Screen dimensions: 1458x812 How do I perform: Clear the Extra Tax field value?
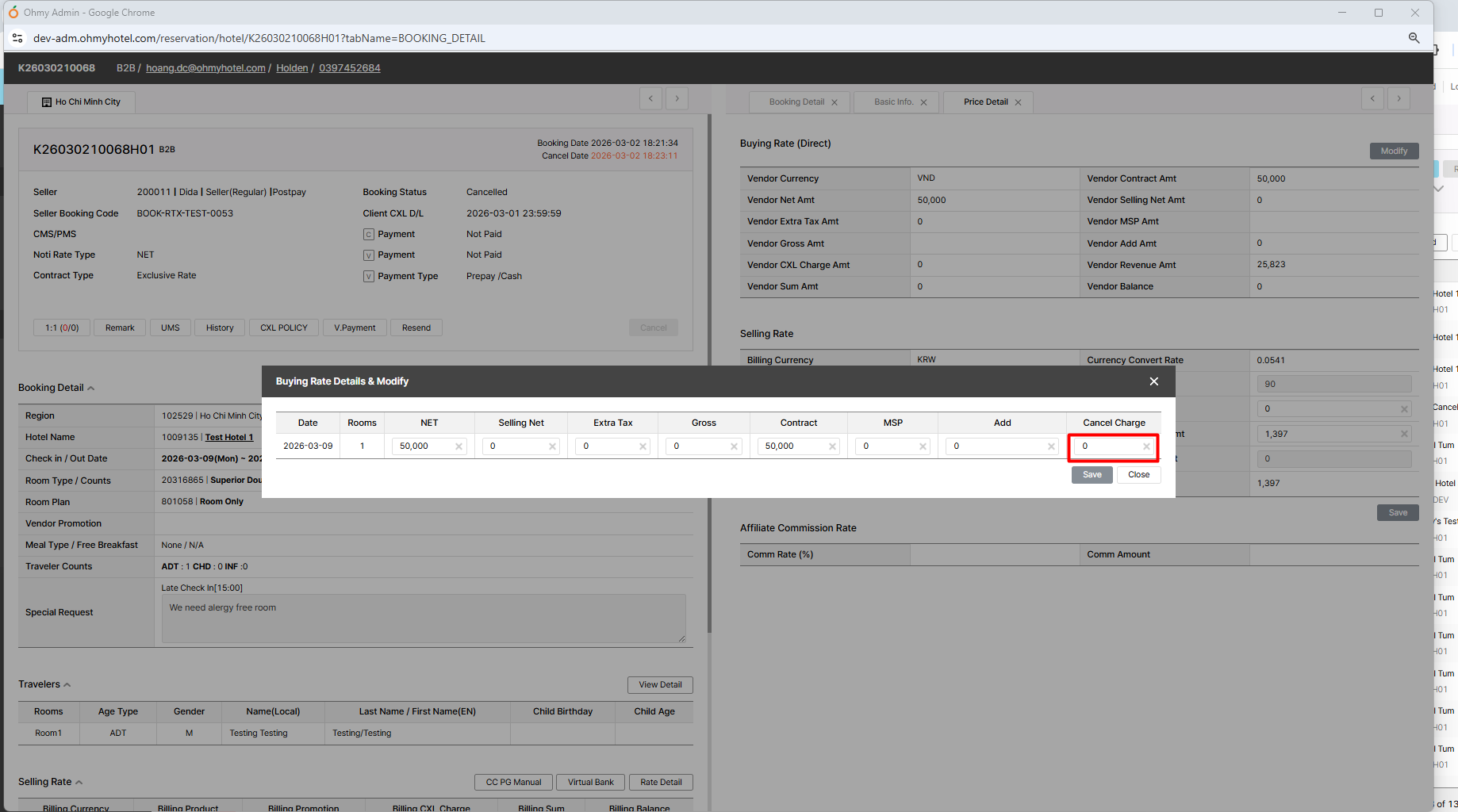point(643,446)
